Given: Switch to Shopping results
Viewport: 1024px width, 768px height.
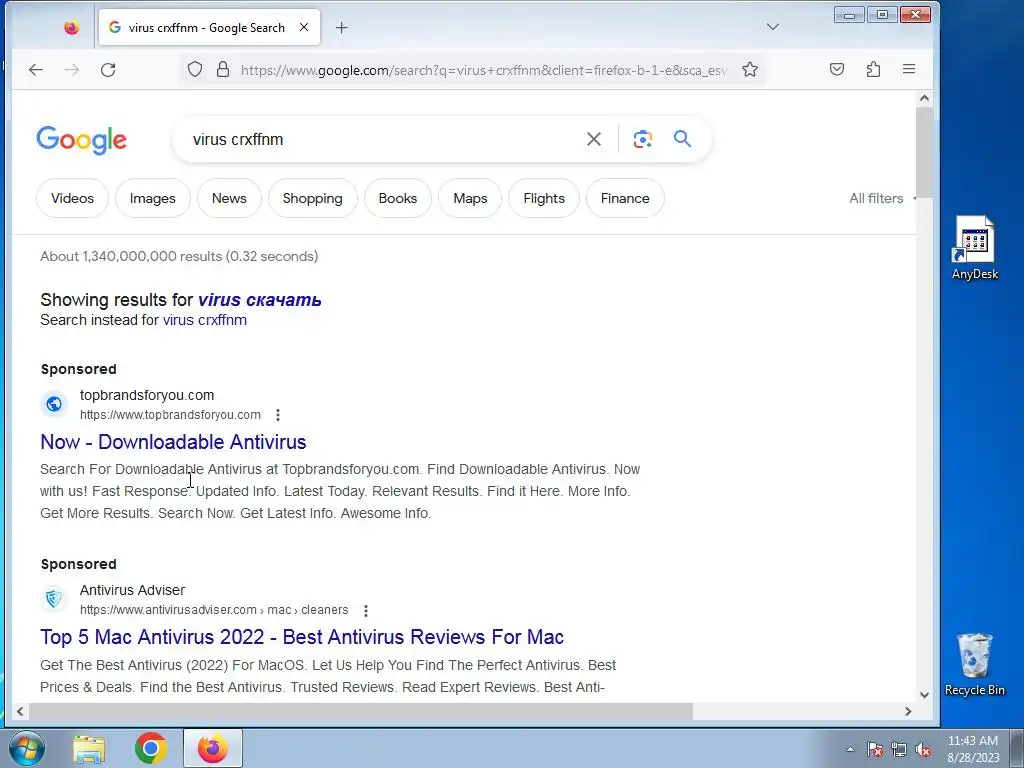Looking at the screenshot, I should pyautogui.click(x=312, y=198).
